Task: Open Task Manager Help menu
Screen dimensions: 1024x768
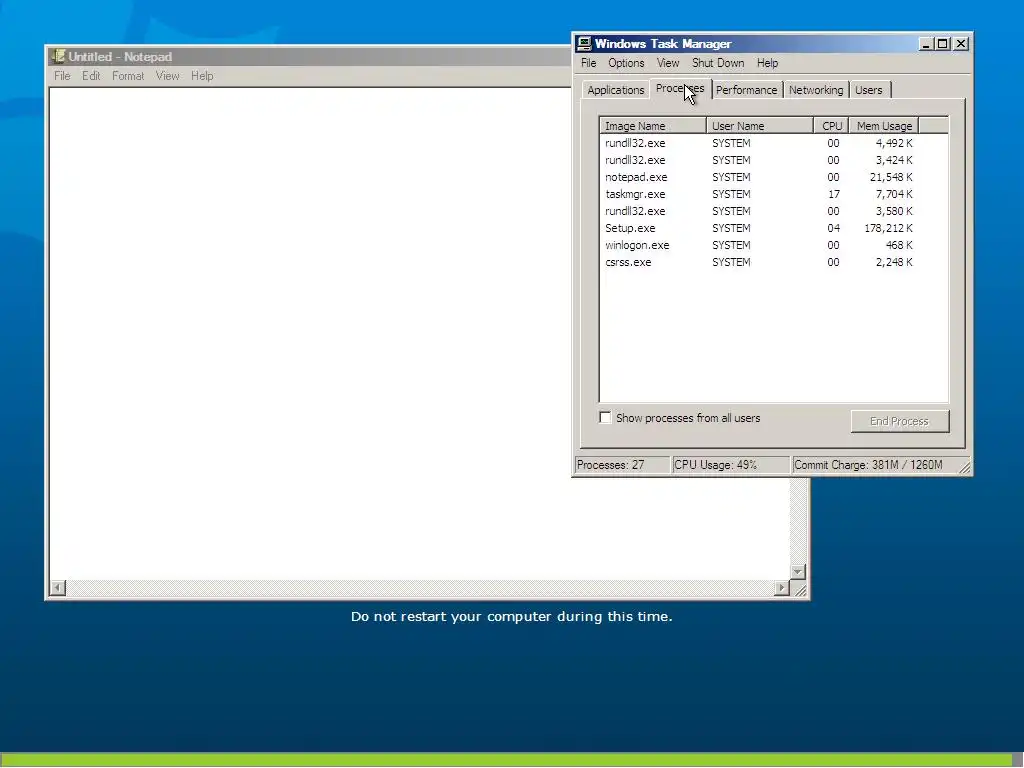Action: [767, 63]
